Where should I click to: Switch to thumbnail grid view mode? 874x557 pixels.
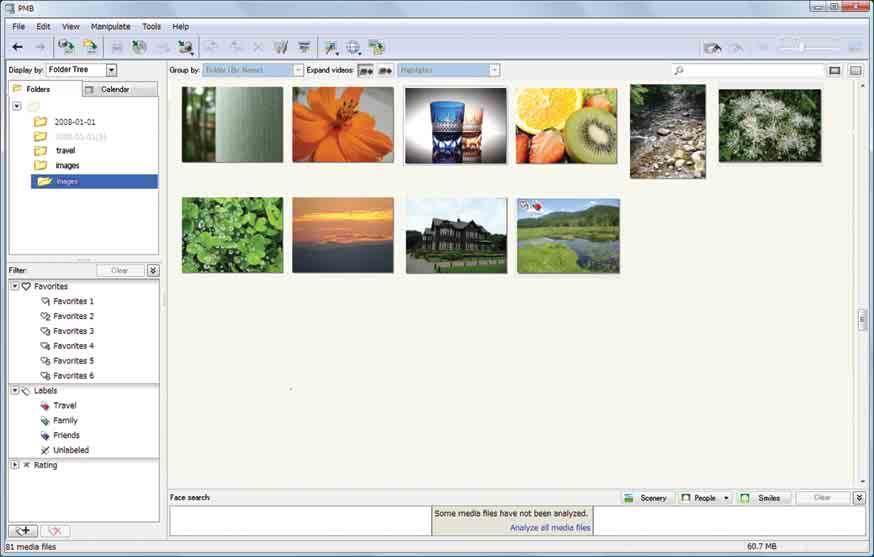click(x=855, y=70)
